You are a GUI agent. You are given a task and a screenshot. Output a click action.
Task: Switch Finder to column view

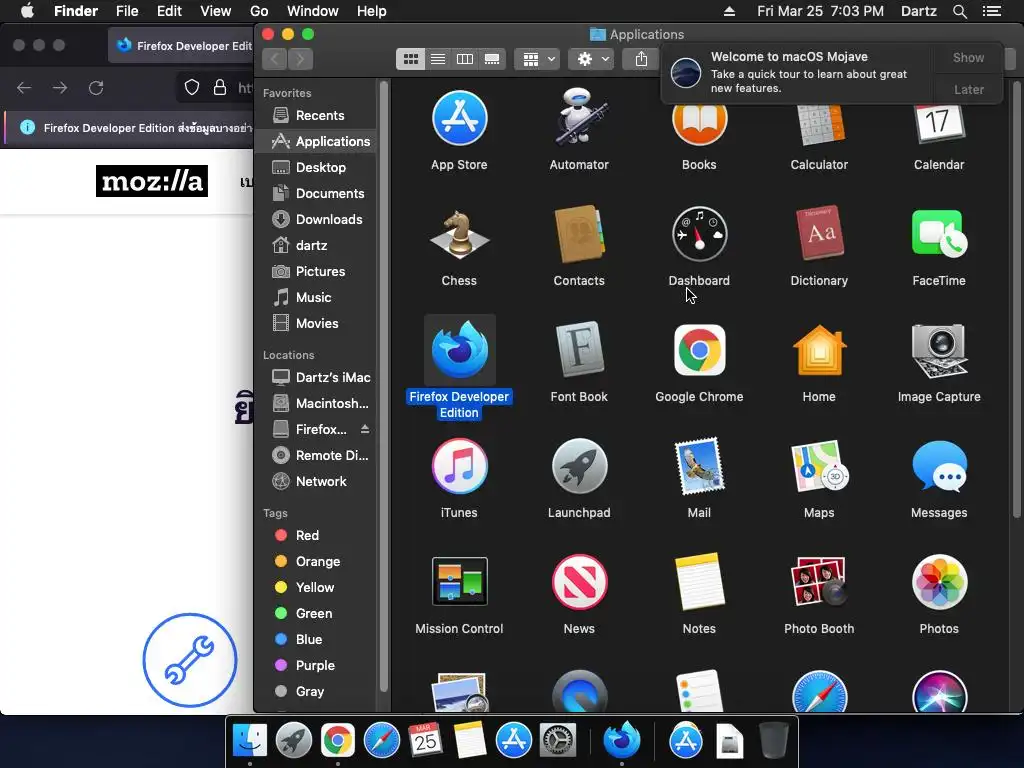coord(464,59)
